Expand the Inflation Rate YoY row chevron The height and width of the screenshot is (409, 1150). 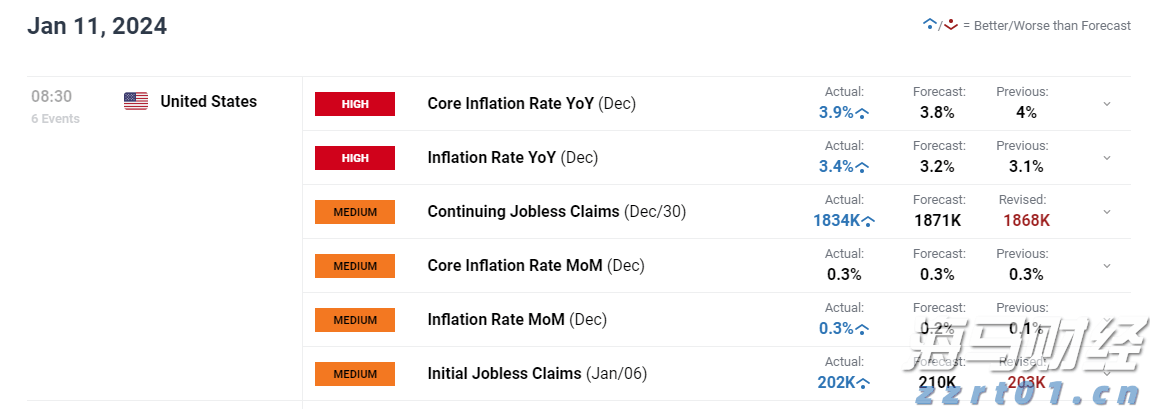[1107, 158]
